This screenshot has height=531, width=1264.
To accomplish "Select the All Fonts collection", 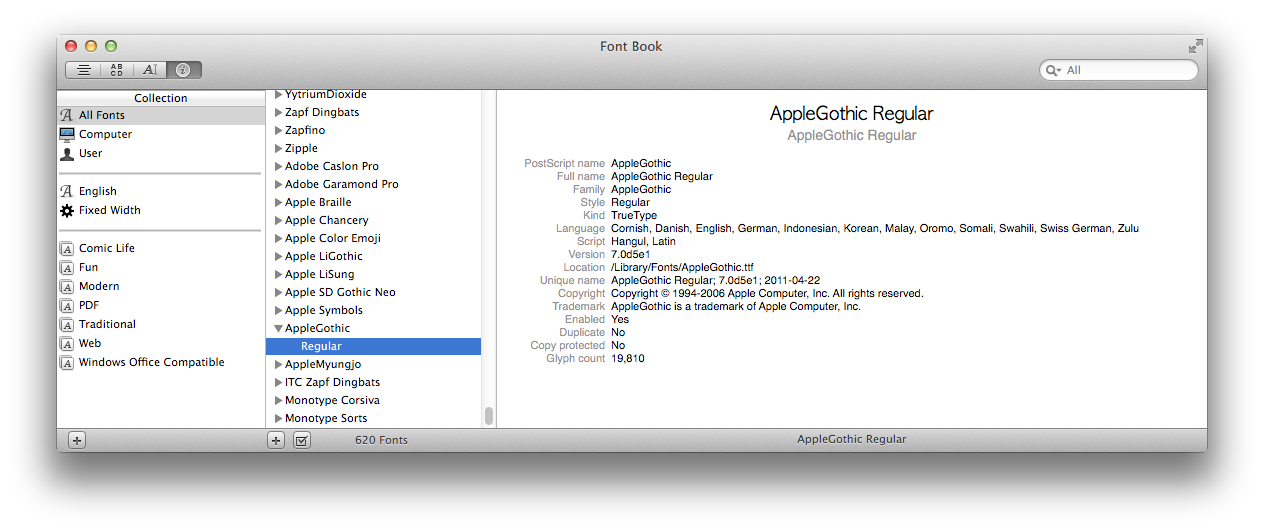I will click(161, 115).
